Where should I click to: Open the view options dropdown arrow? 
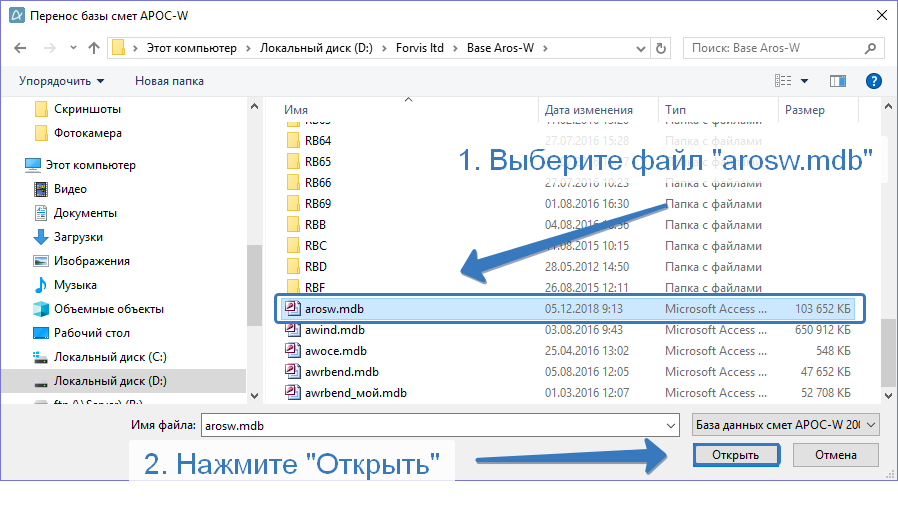[804, 81]
